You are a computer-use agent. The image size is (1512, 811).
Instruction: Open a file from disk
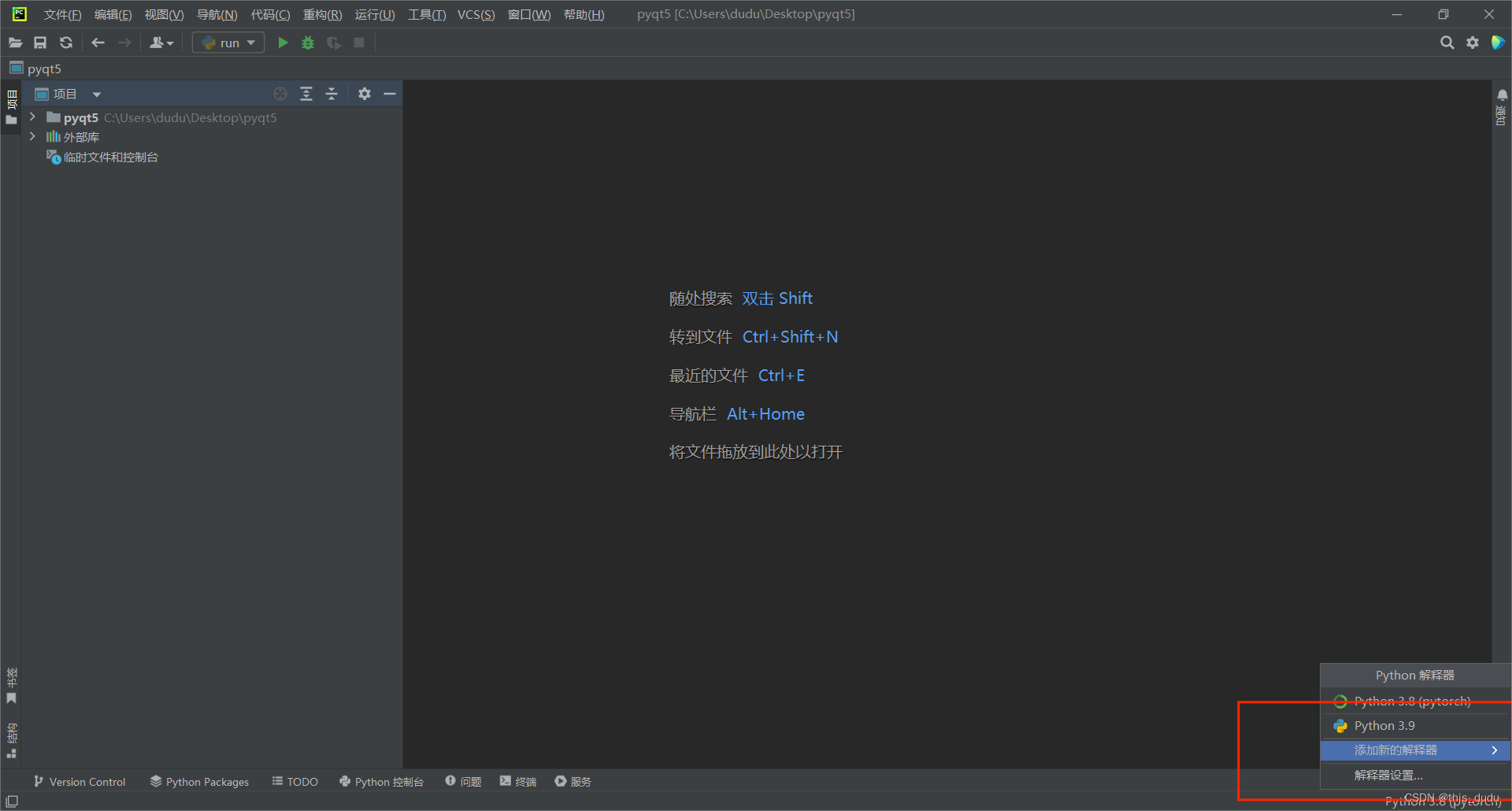tap(15, 43)
